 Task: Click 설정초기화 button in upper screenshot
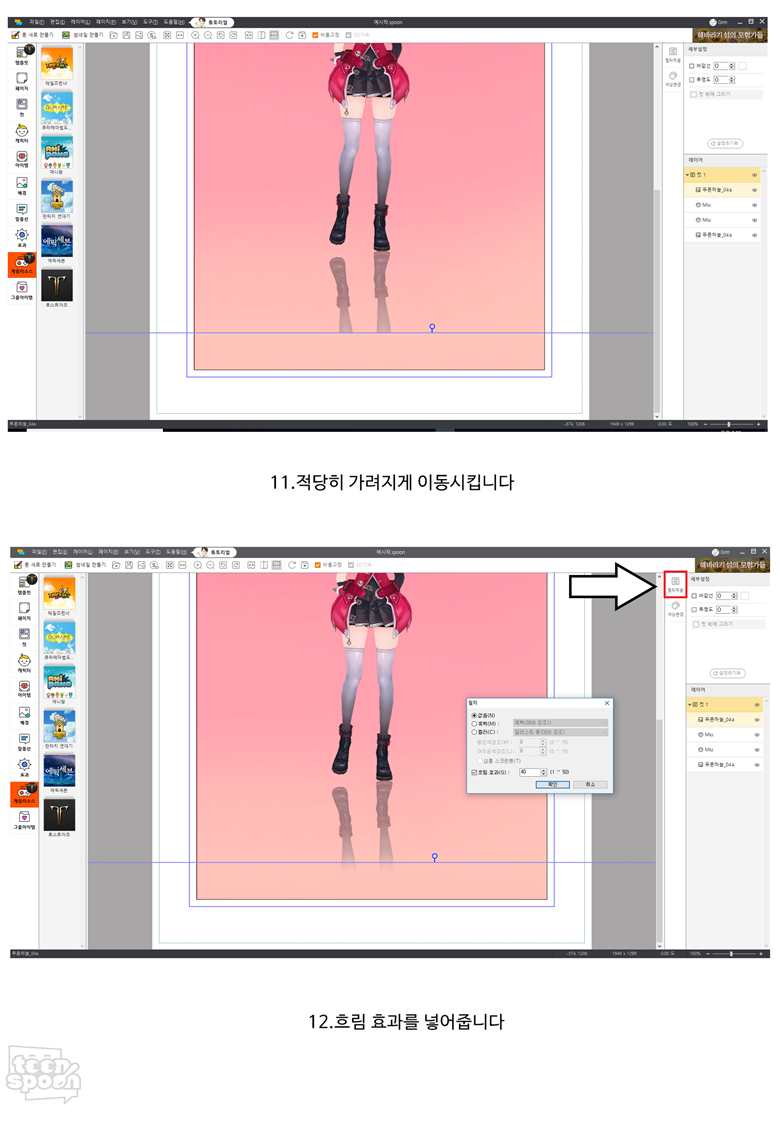(x=725, y=143)
